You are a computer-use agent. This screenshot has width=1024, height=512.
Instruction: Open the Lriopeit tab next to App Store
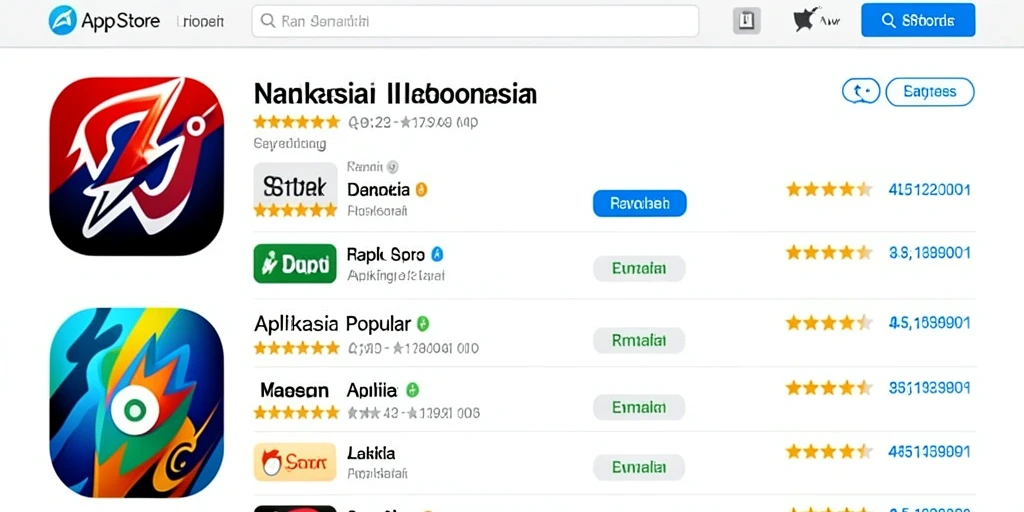[200, 21]
